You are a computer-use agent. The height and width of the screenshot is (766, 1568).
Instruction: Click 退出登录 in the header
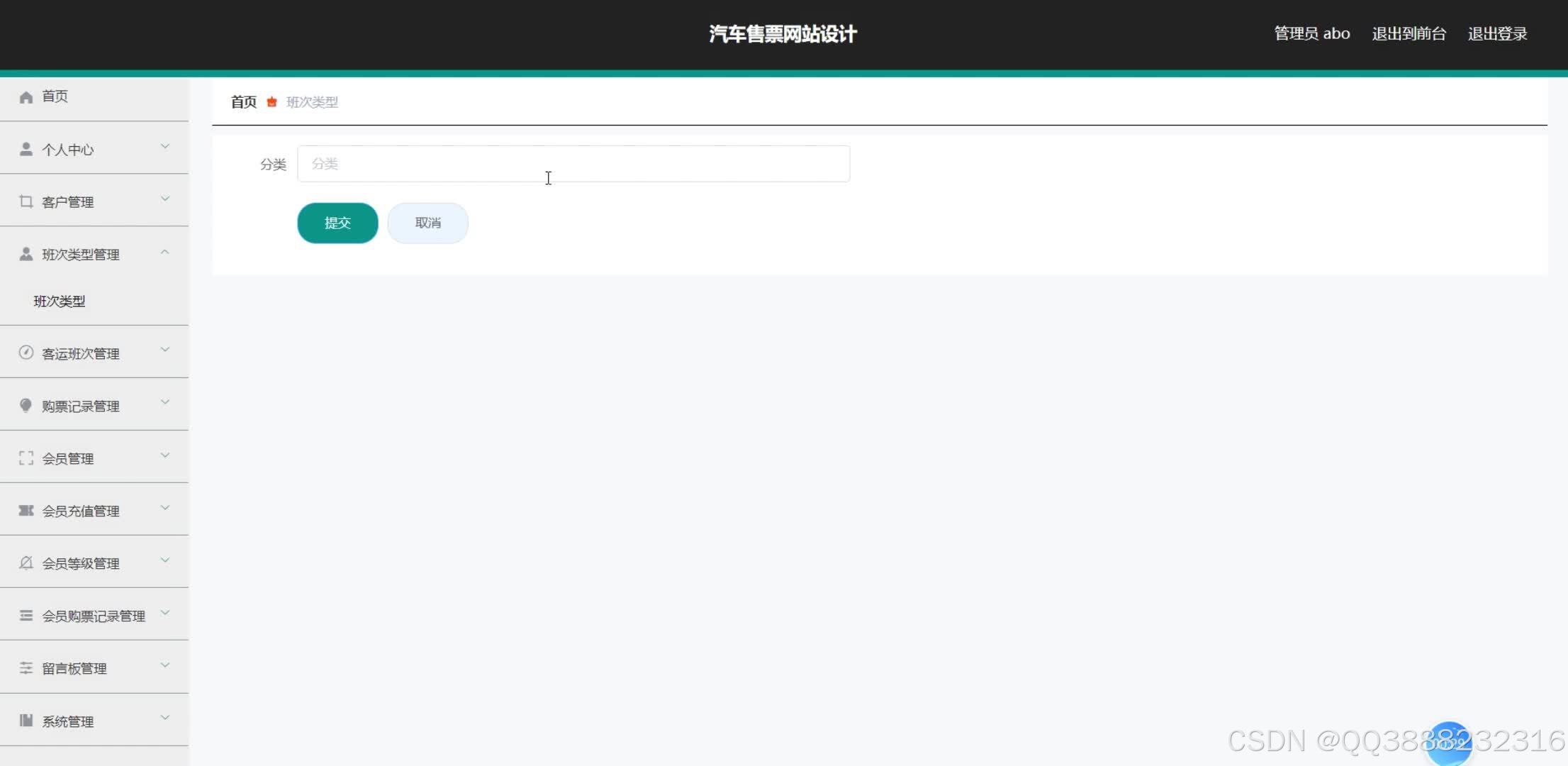(x=1497, y=33)
